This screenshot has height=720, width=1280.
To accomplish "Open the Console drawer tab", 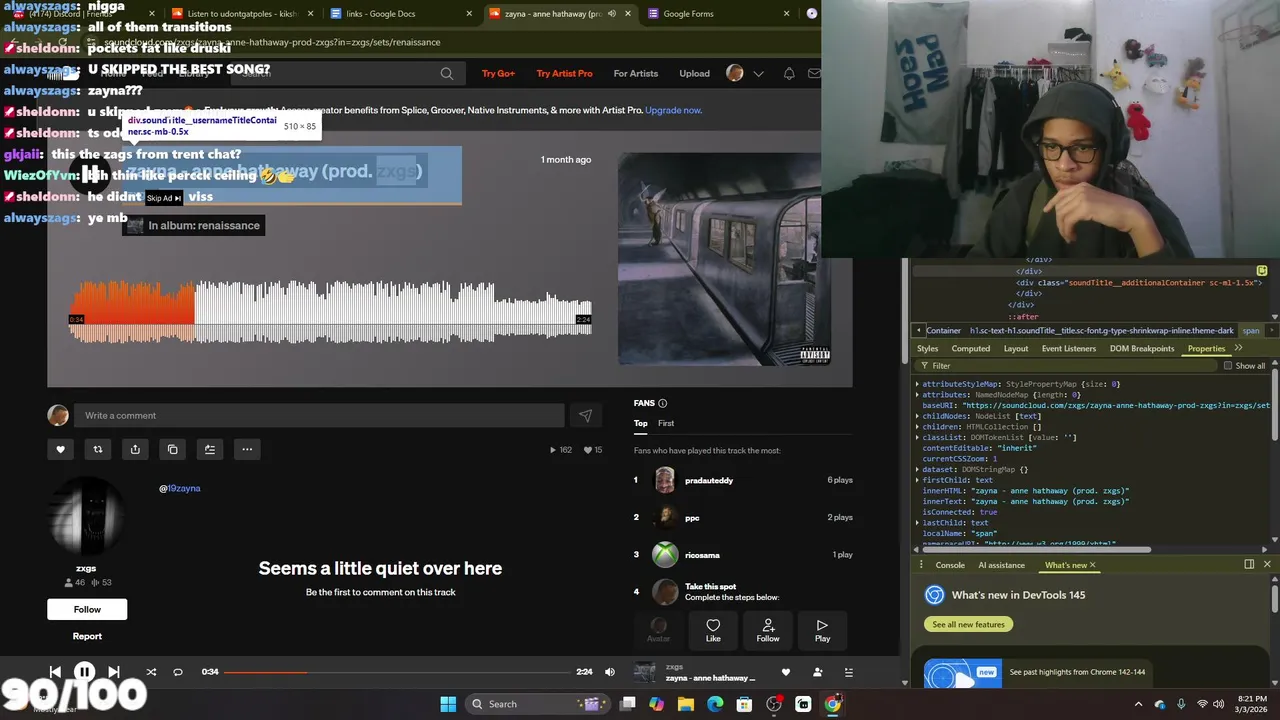I will pos(950,565).
